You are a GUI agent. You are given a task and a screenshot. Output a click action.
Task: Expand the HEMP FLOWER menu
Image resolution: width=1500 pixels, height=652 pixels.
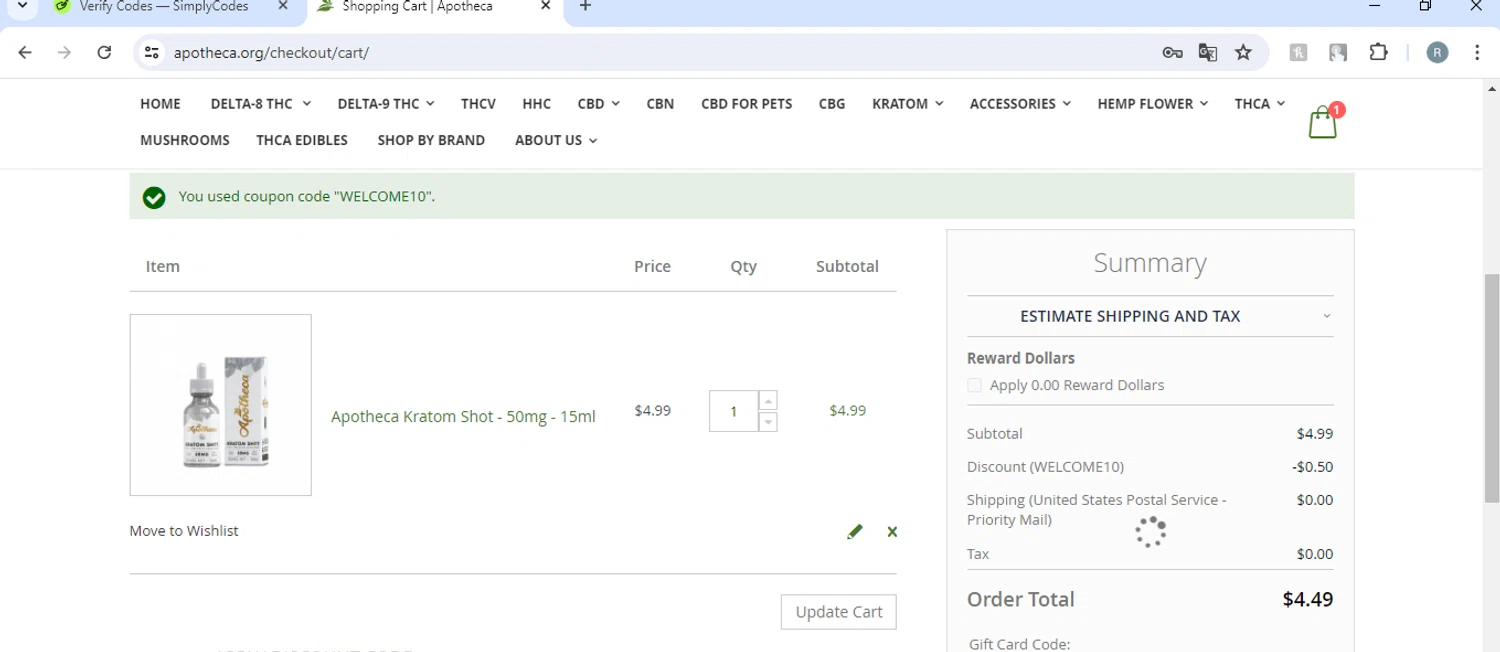1152,104
